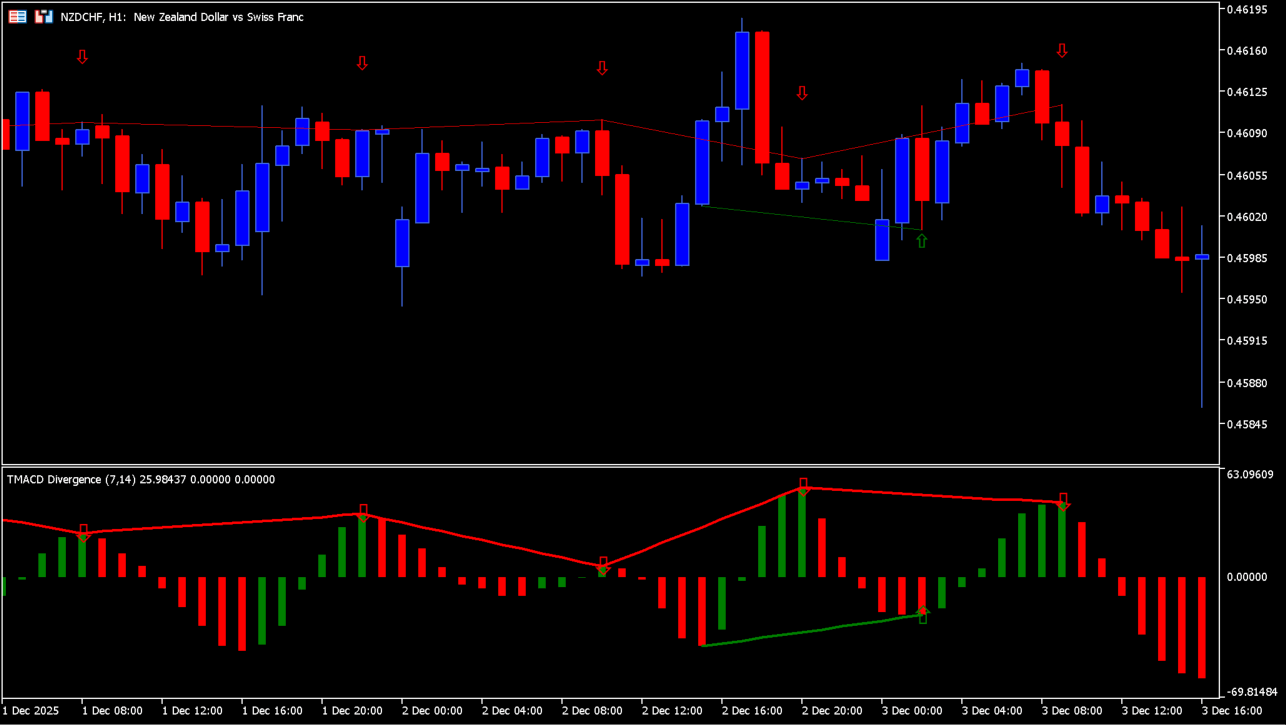This screenshot has height=725, width=1286.
Task: Select green arrow in TMACD indicator window
Action: (x=923, y=615)
